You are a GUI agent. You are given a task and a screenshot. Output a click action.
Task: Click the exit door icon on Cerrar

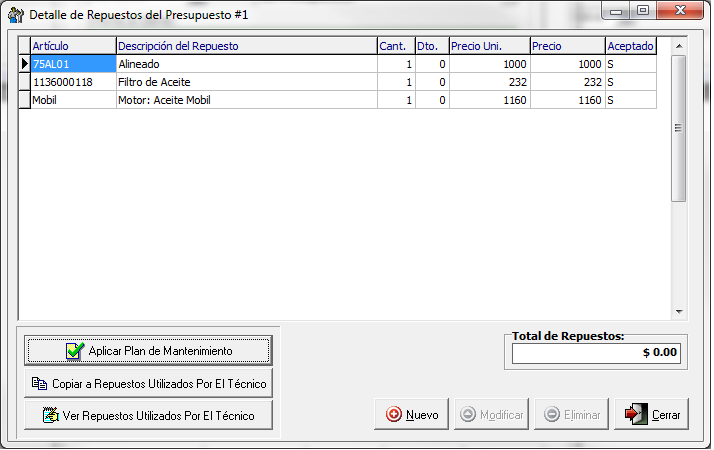[x=637, y=415]
